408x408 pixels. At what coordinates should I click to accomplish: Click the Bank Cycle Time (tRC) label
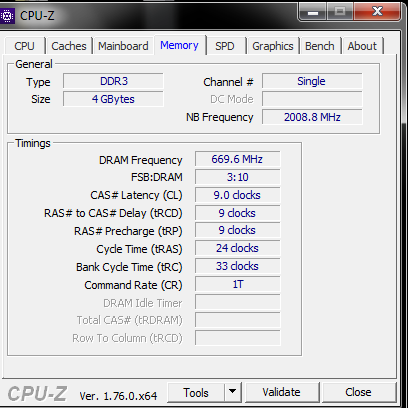tap(129, 267)
